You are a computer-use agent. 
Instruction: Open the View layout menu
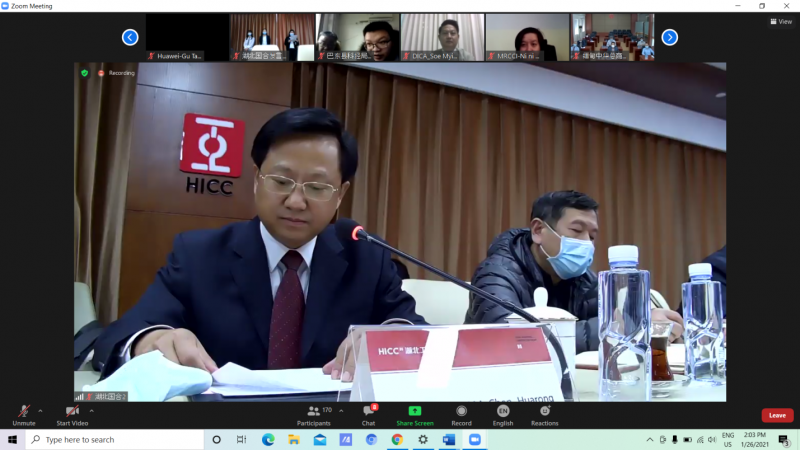pos(781,21)
